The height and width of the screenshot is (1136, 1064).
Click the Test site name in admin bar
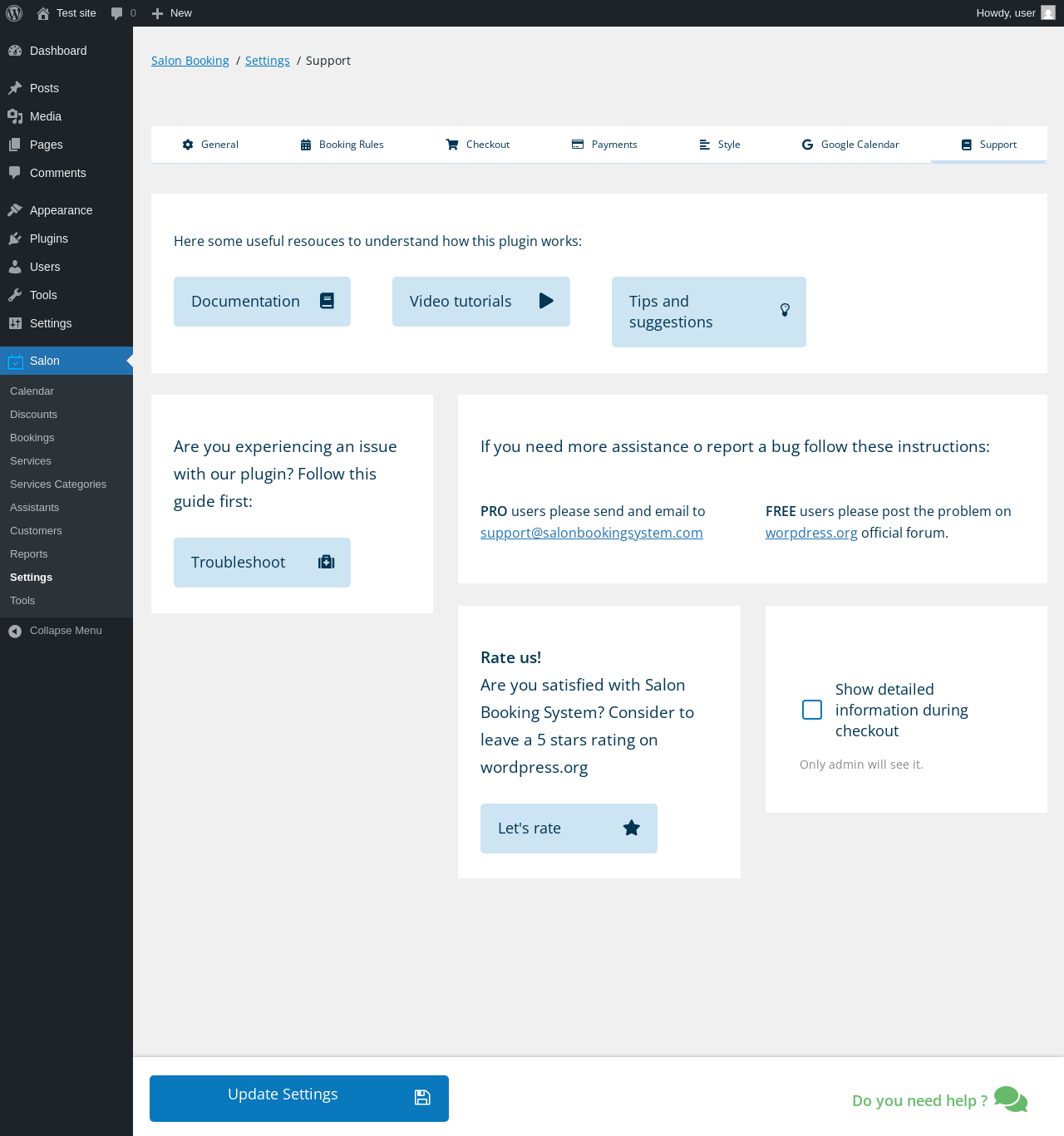(x=76, y=13)
